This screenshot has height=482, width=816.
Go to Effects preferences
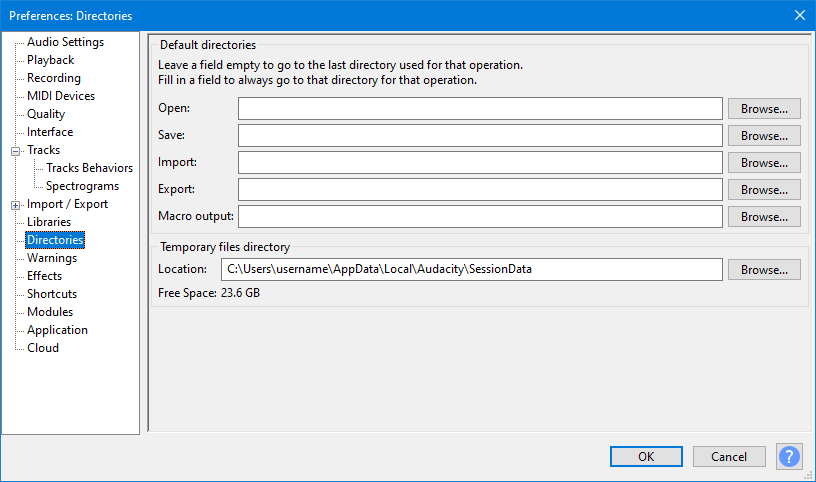pyautogui.click(x=44, y=276)
